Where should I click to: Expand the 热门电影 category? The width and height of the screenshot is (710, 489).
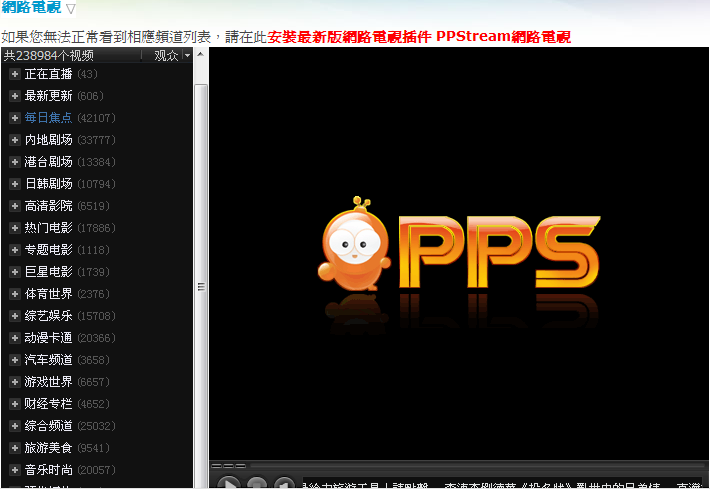[14, 228]
